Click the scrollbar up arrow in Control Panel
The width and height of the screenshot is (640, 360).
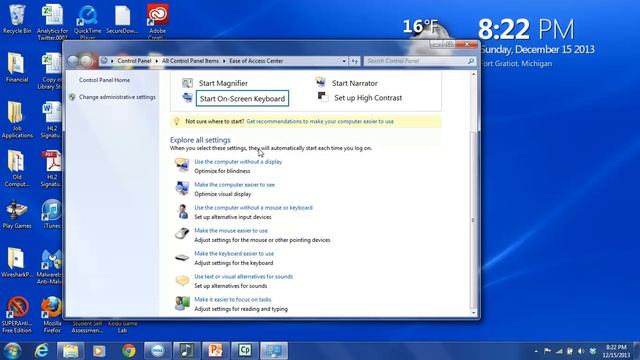click(473, 75)
